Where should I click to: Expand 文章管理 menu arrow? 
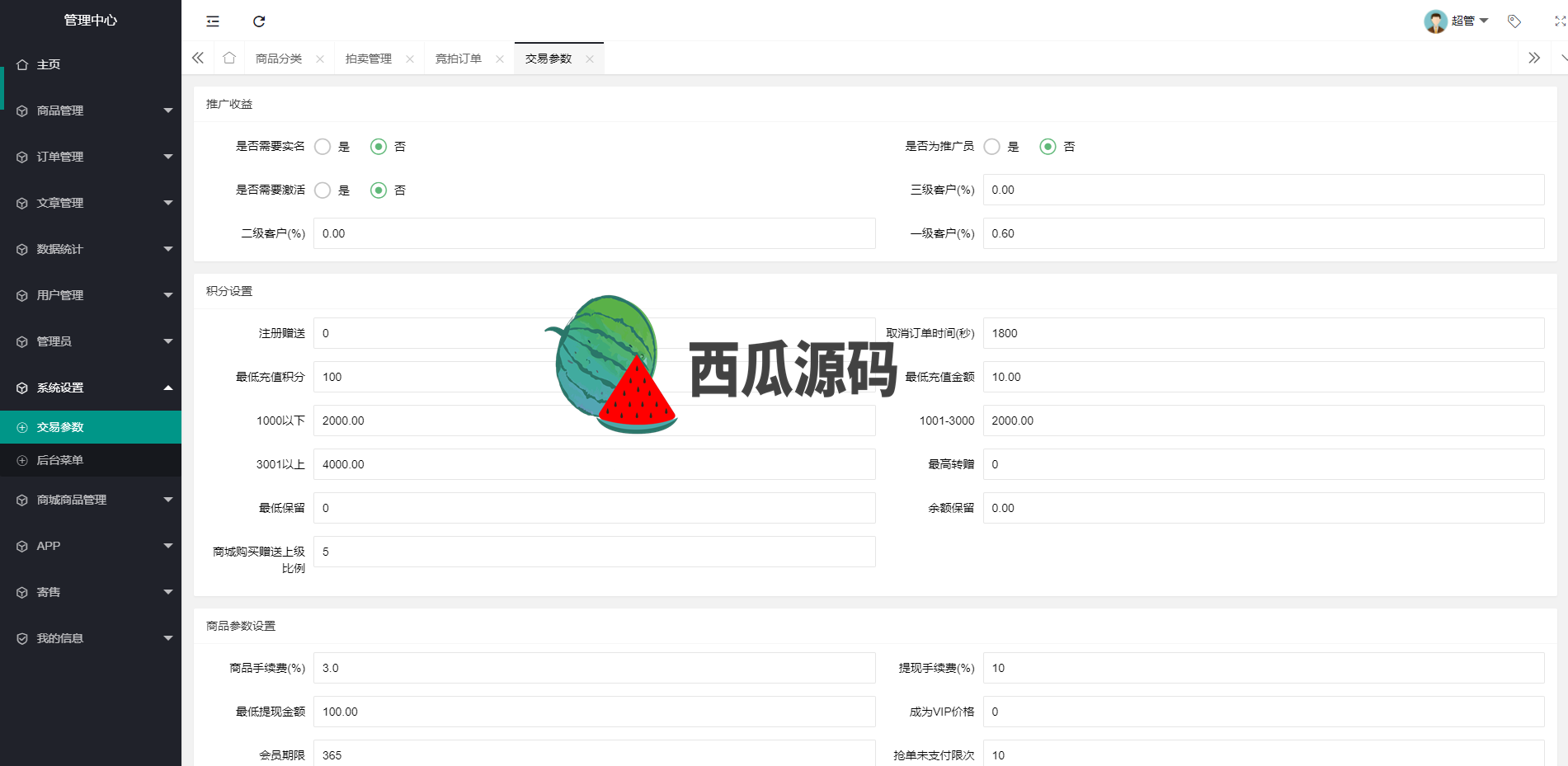[x=168, y=203]
